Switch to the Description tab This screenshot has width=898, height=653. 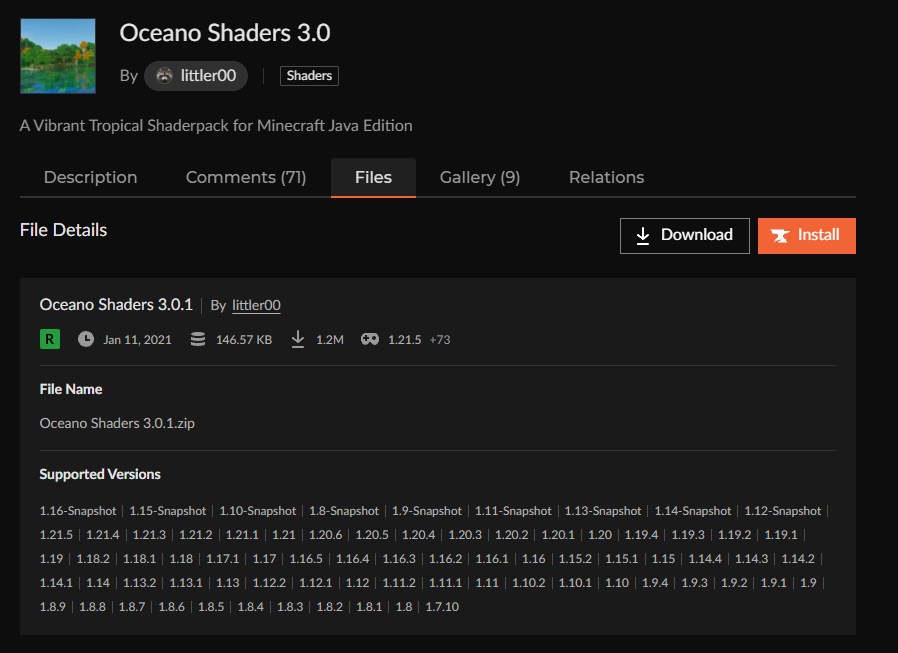90,177
